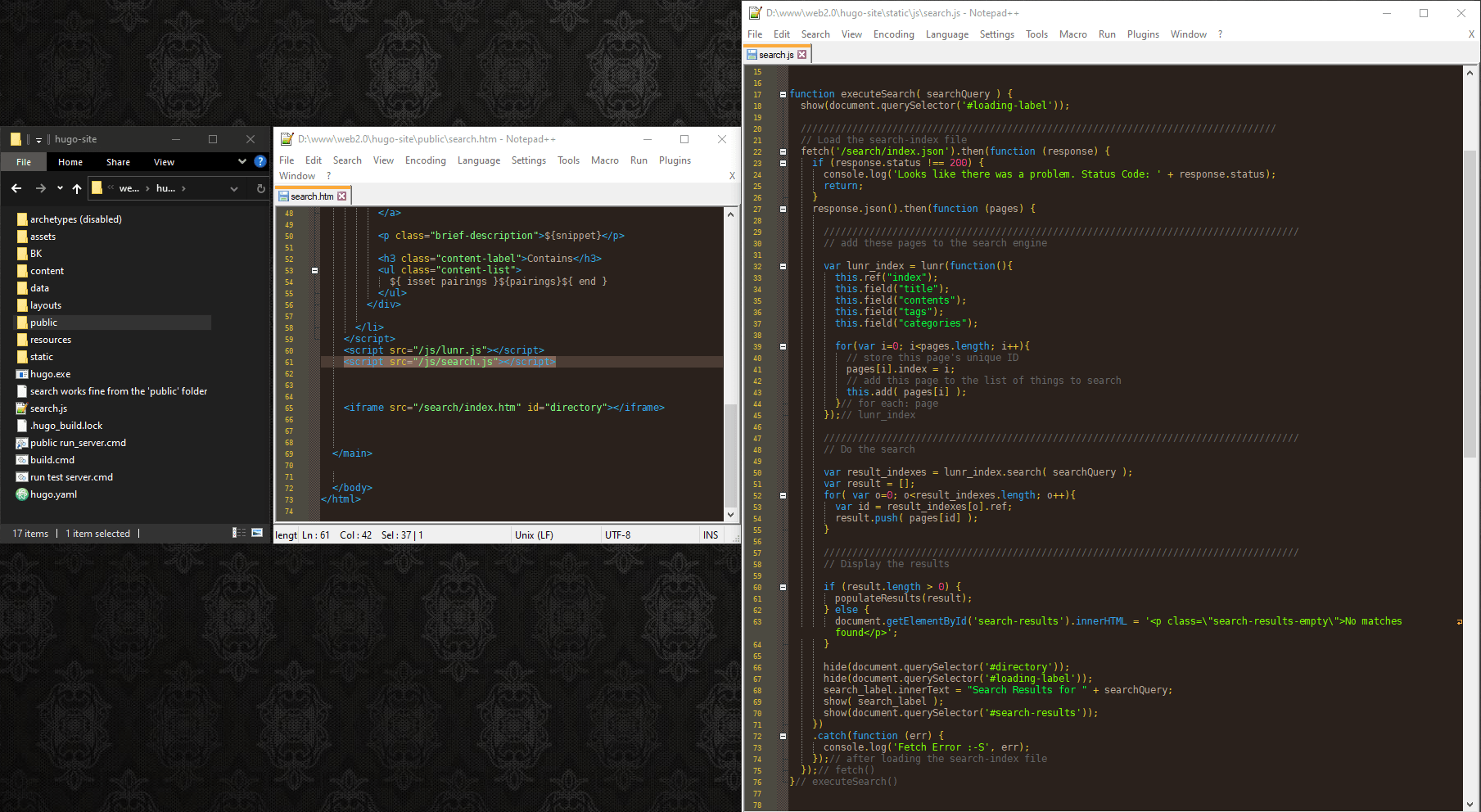Collapse the executeSearch function fold on line 17
This screenshot has width=1481, height=812.
tap(783, 94)
